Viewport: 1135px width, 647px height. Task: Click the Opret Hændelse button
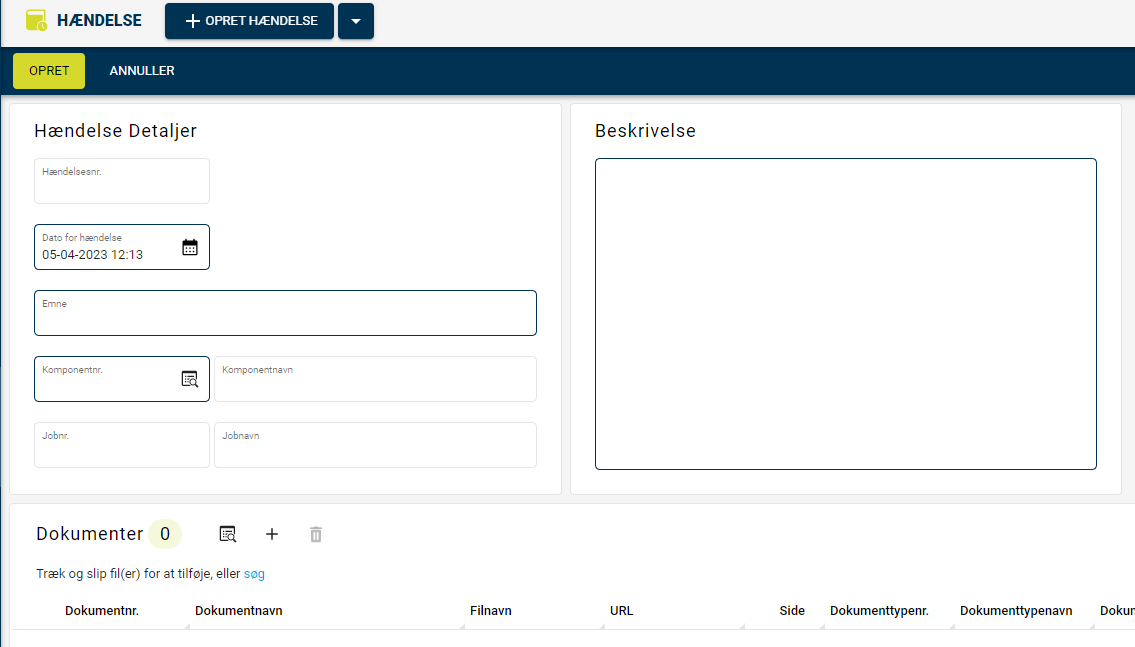(249, 21)
